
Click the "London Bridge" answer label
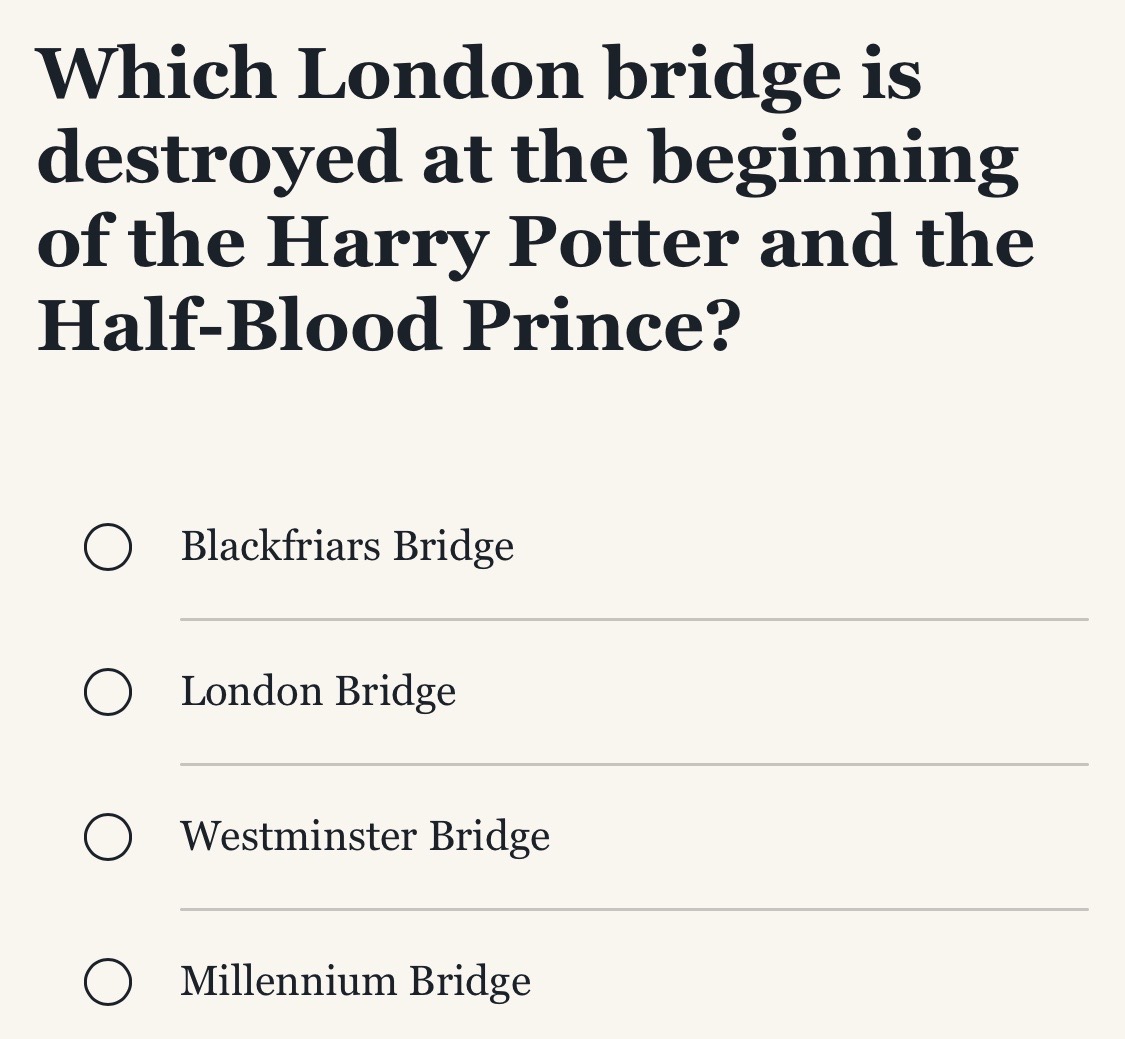318,692
